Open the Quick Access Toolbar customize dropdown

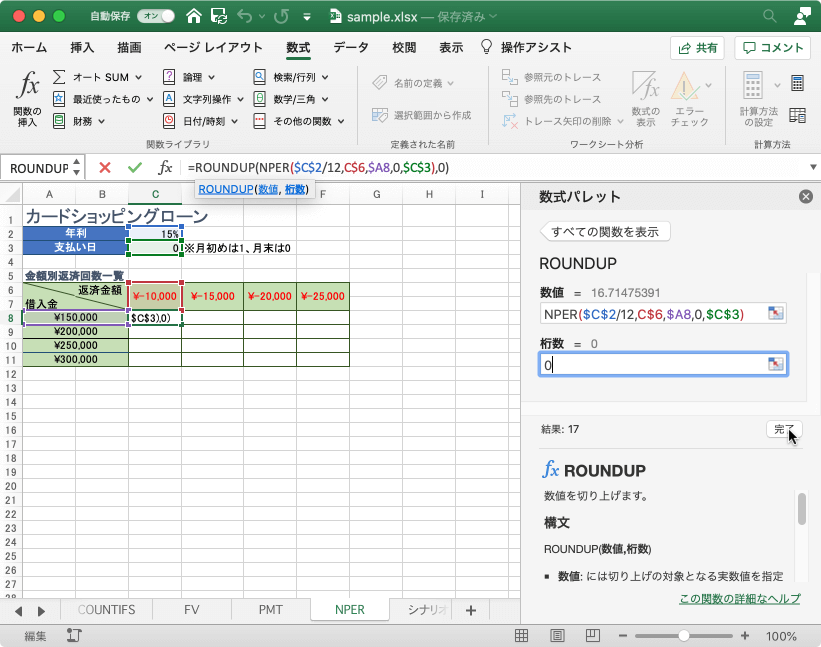(307, 17)
